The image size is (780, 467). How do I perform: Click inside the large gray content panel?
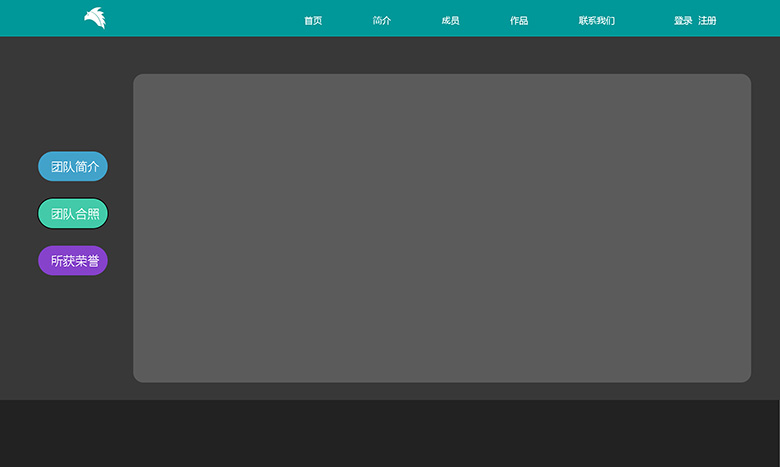click(x=441, y=228)
